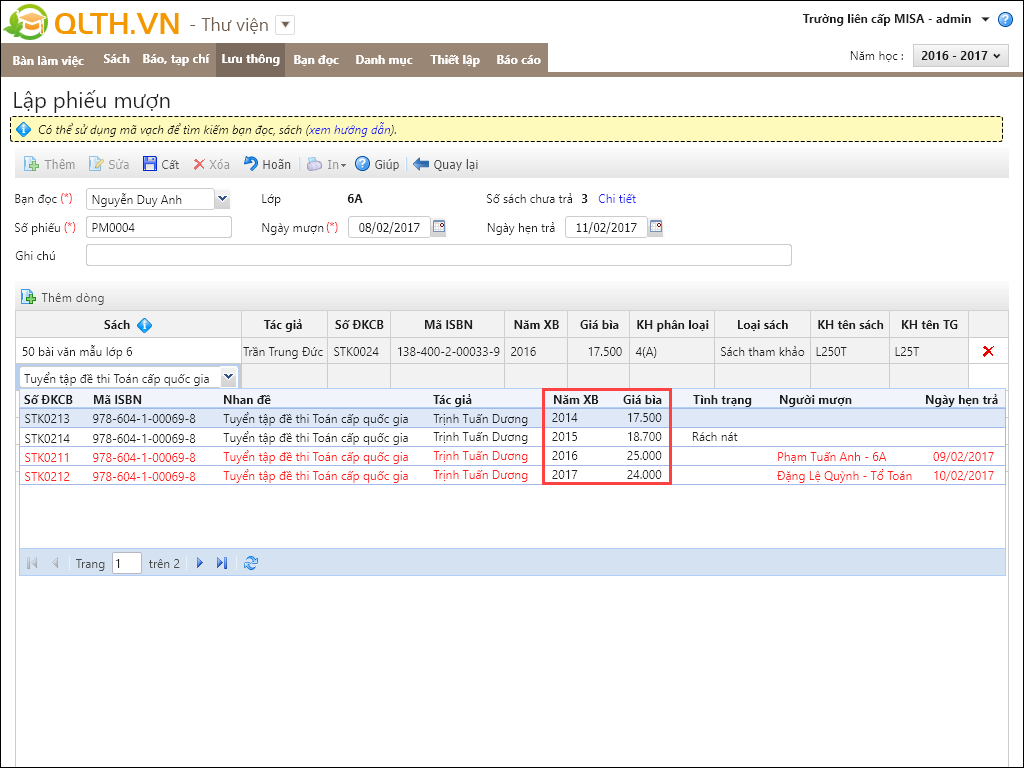Delete the 50 bài văn mẫu row
Screen dimensions: 1024x768
pos(988,351)
